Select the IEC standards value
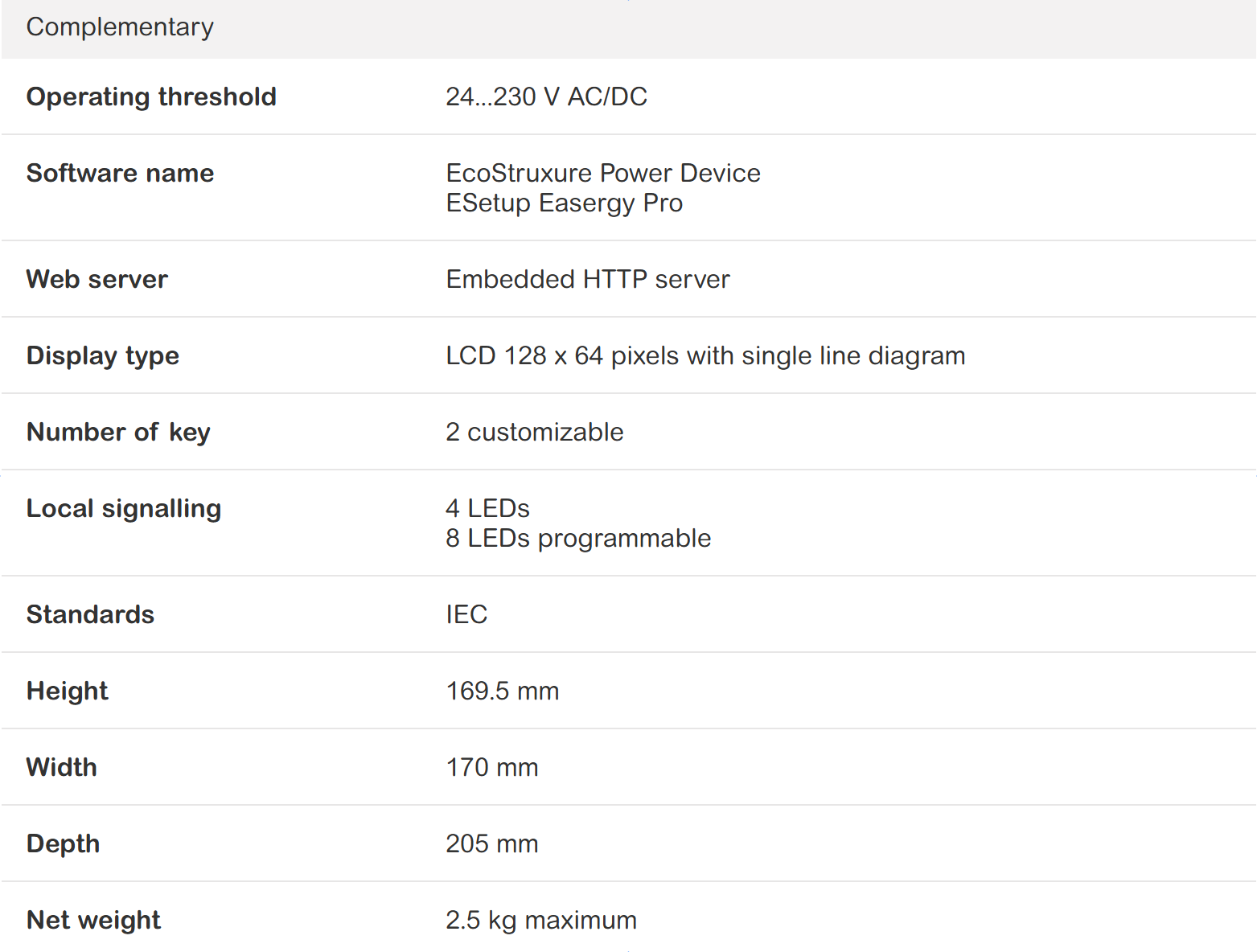Screen dimensions: 1257x952 [x=466, y=614]
